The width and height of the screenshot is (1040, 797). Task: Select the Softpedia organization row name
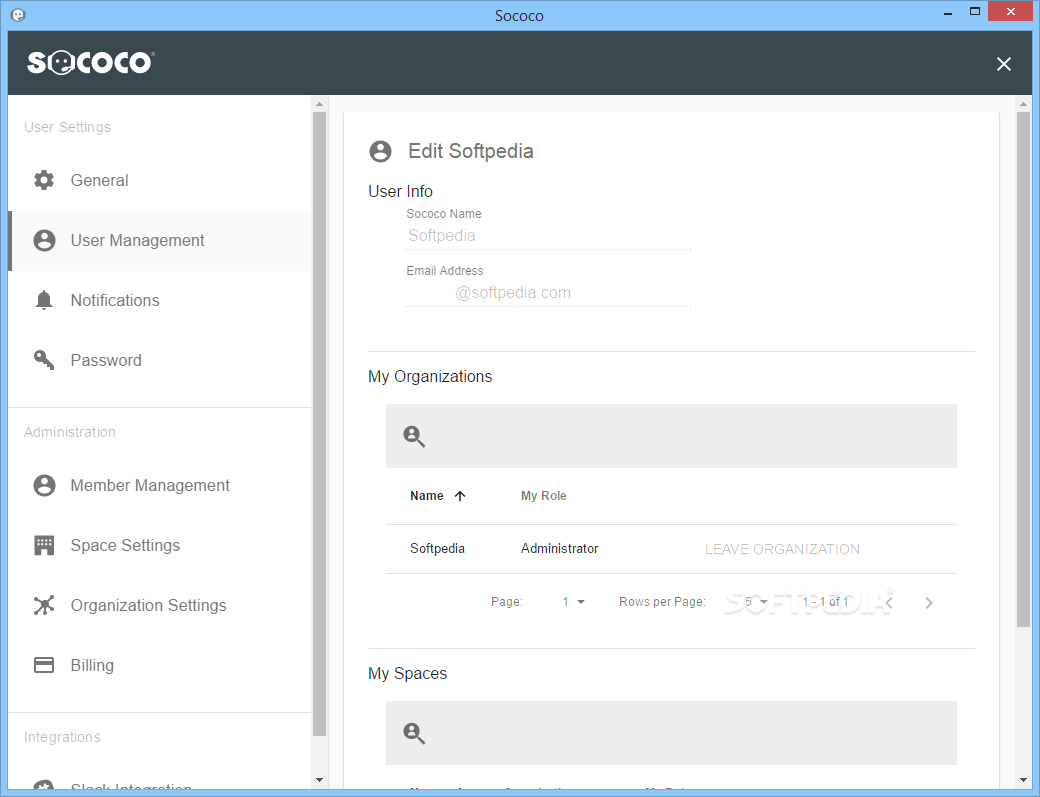coord(437,548)
